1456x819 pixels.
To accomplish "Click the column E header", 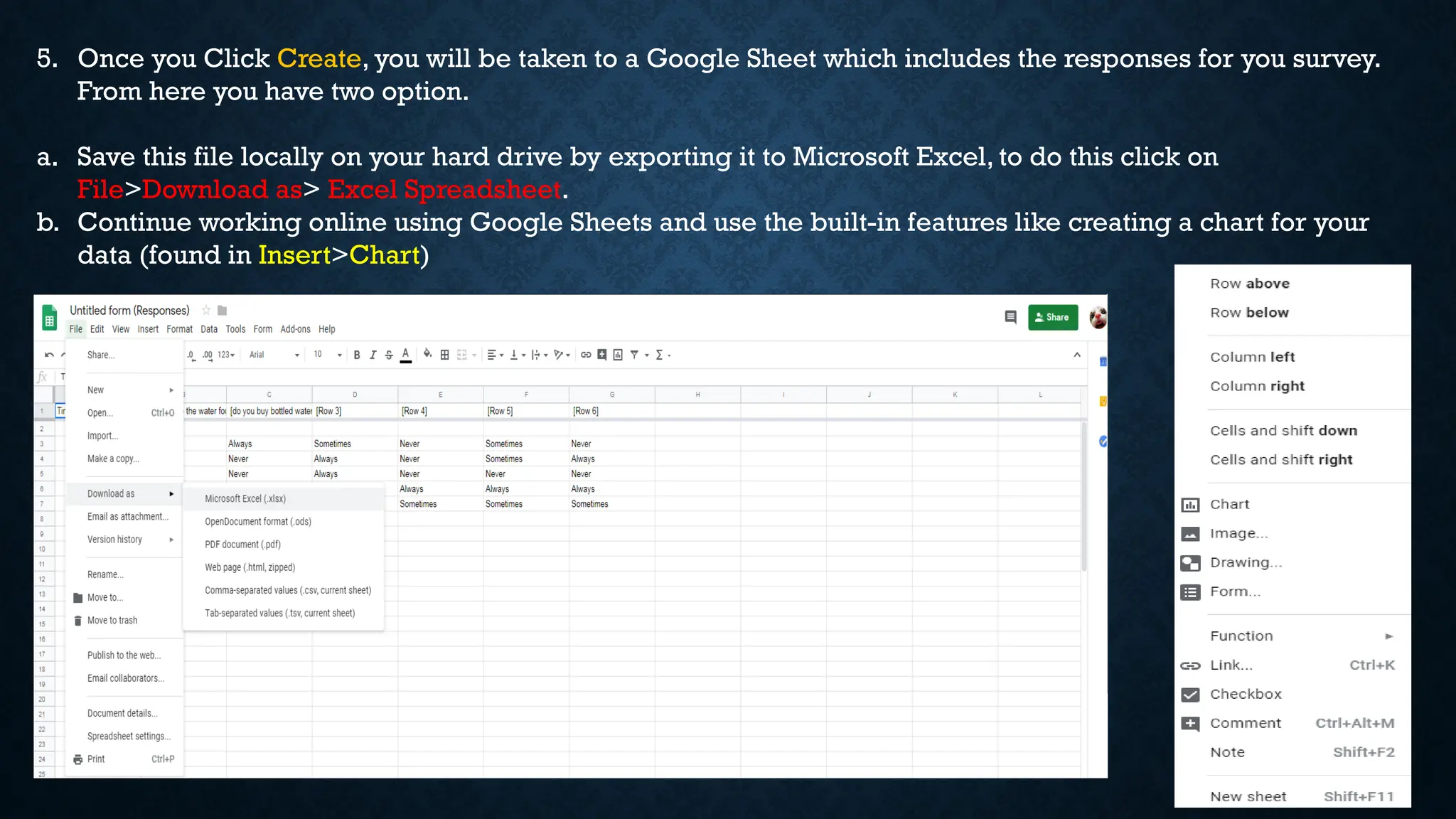I will click(440, 395).
